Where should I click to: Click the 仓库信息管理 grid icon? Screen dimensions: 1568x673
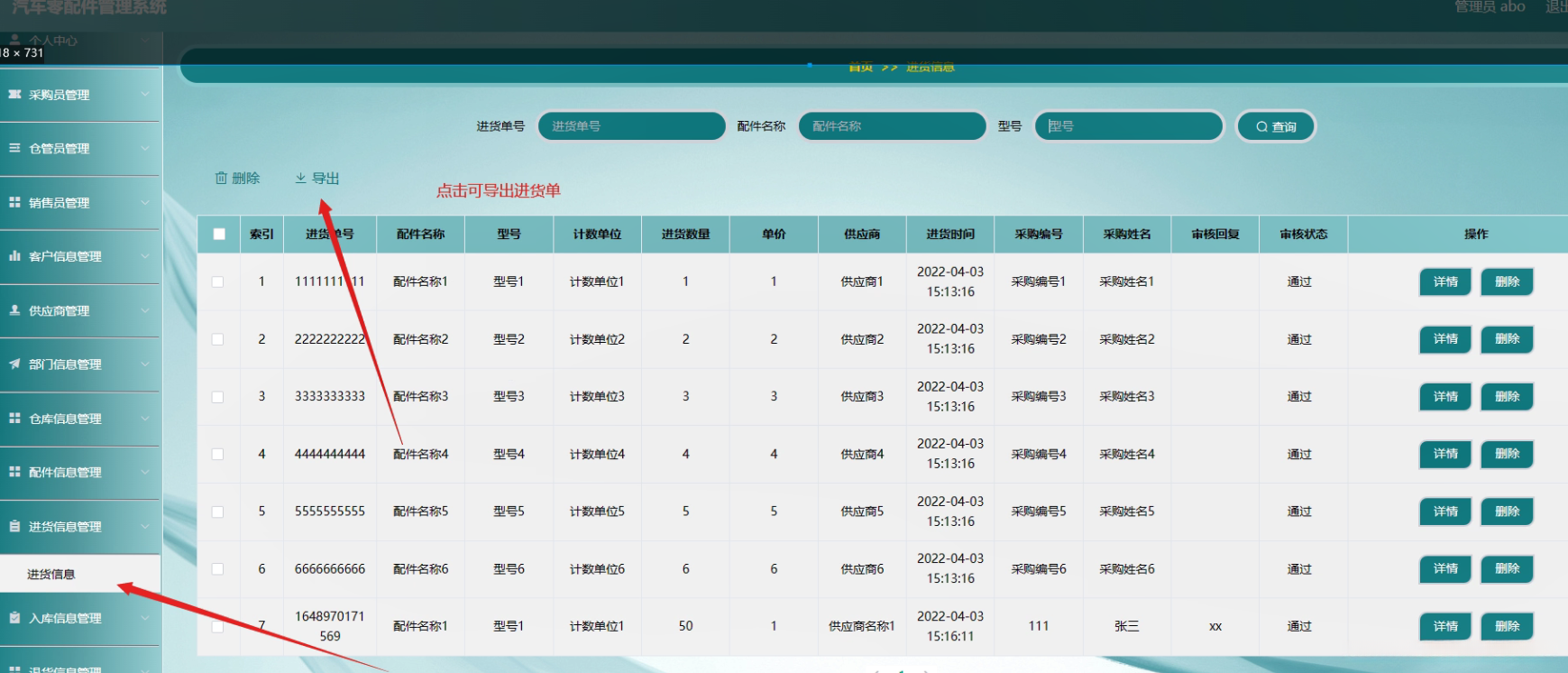point(14,418)
